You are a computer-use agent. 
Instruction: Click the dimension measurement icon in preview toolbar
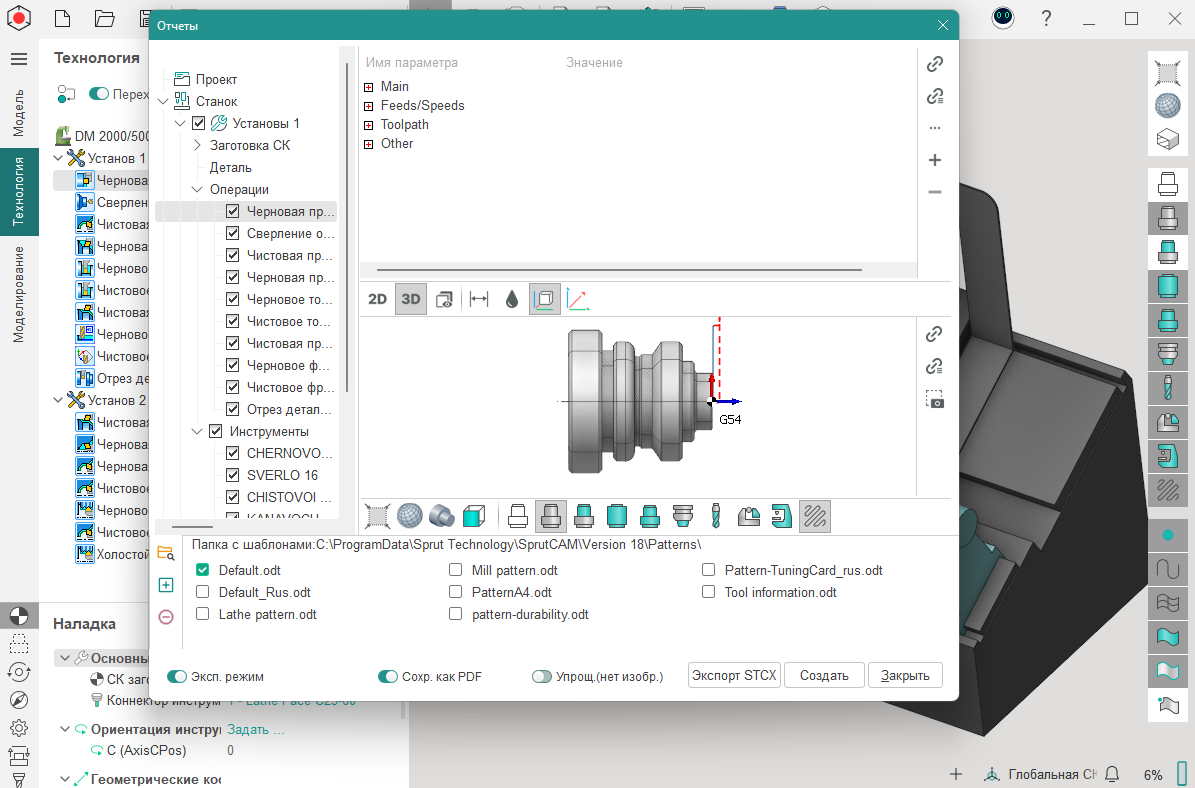pyautogui.click(x=479, y=299)
